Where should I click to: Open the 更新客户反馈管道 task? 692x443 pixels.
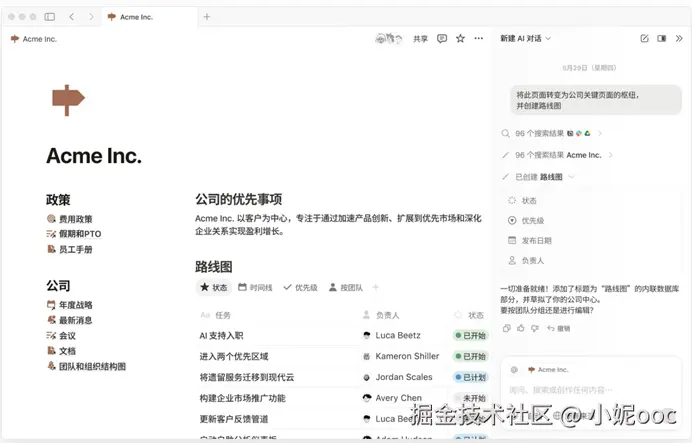(234, 419)
